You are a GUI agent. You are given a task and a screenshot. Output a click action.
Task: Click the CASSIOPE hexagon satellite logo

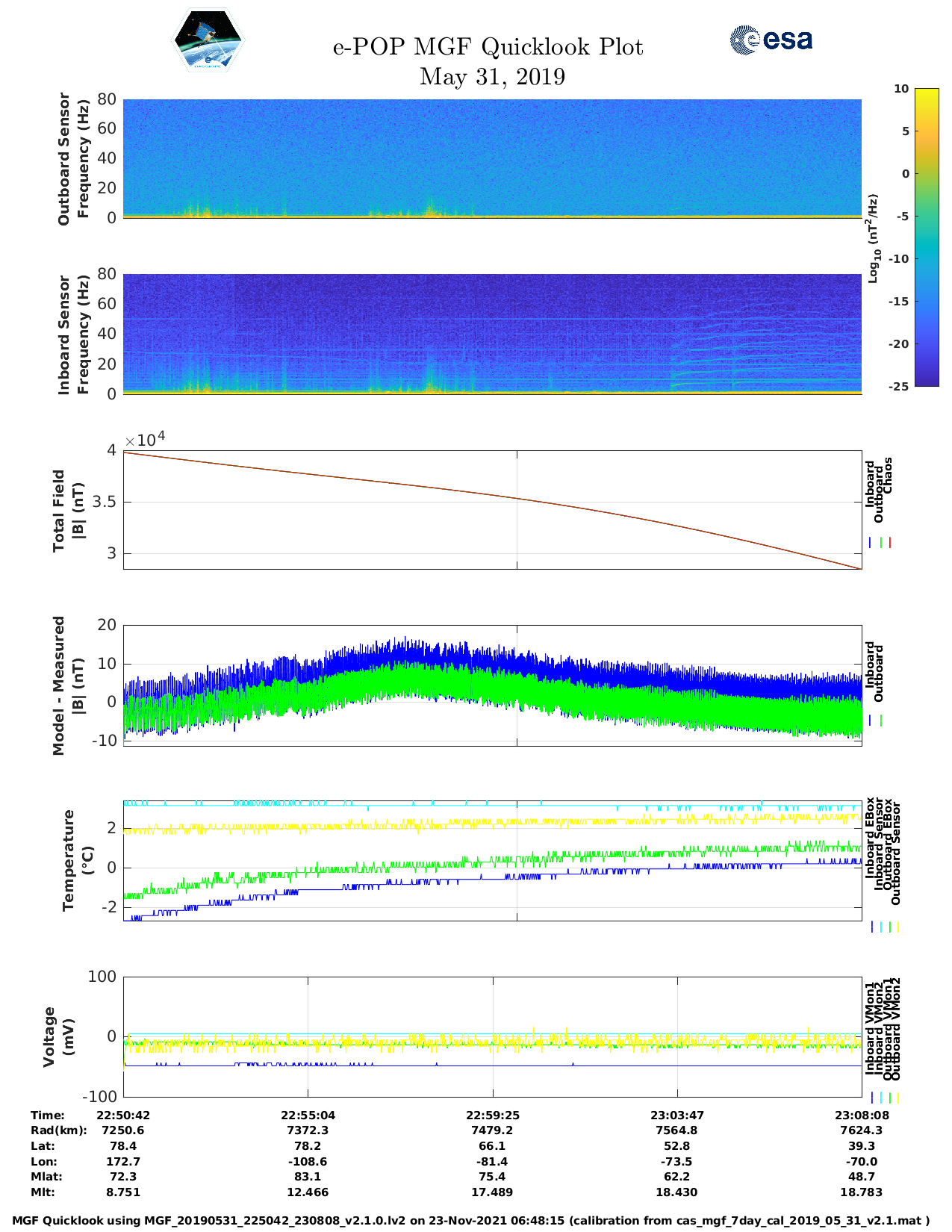coord(208,40)
